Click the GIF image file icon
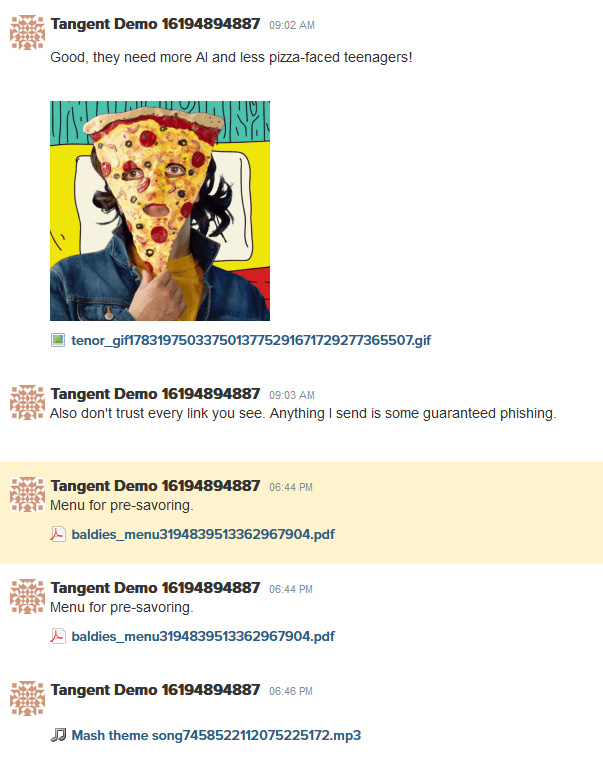This screenshot has height=757, width=603. pos(58,340)
